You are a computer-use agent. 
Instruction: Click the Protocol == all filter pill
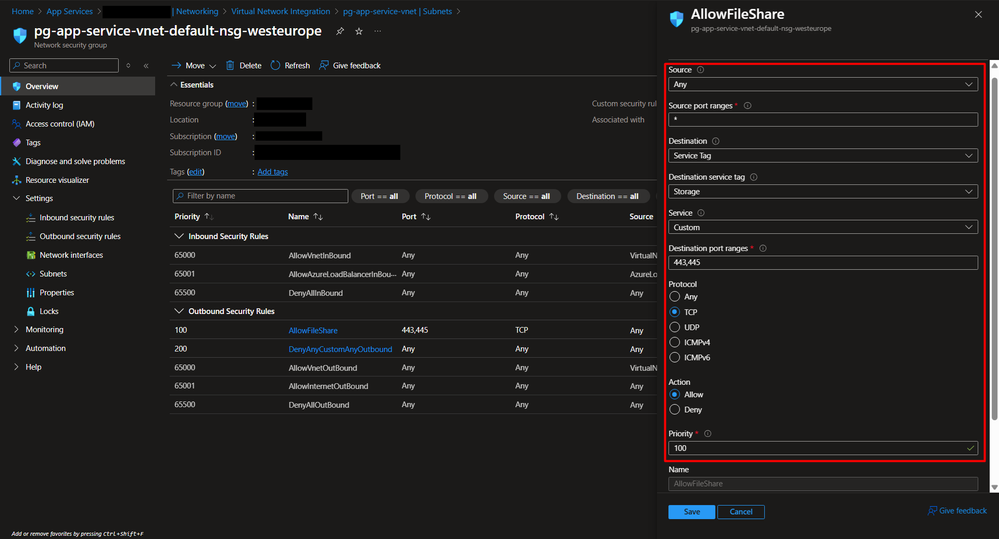(450, 196)
